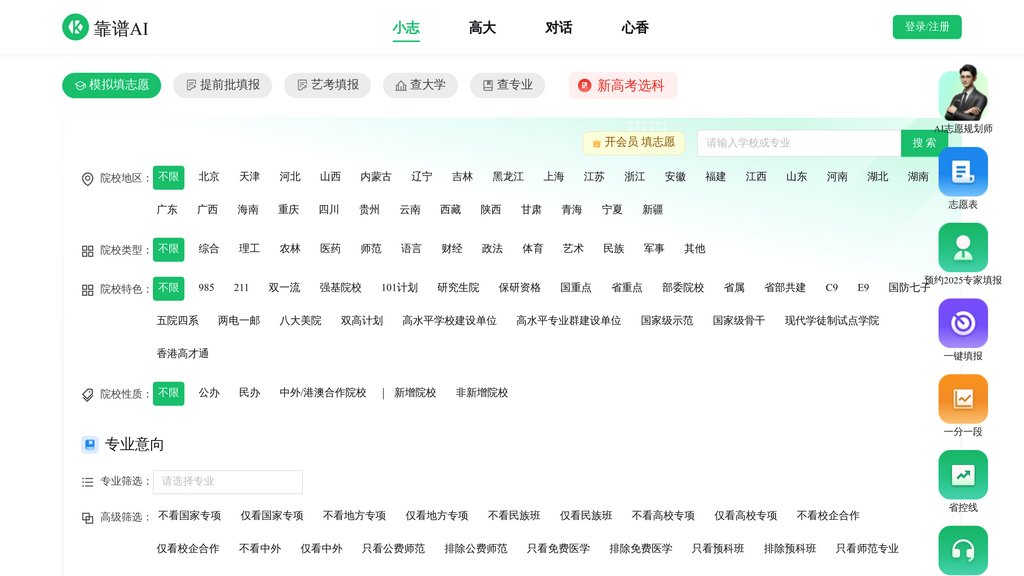Open the 对话 tab
The width and height of the screenshot is (1024, 576).
pyautogui.click(x=559, y=27)
